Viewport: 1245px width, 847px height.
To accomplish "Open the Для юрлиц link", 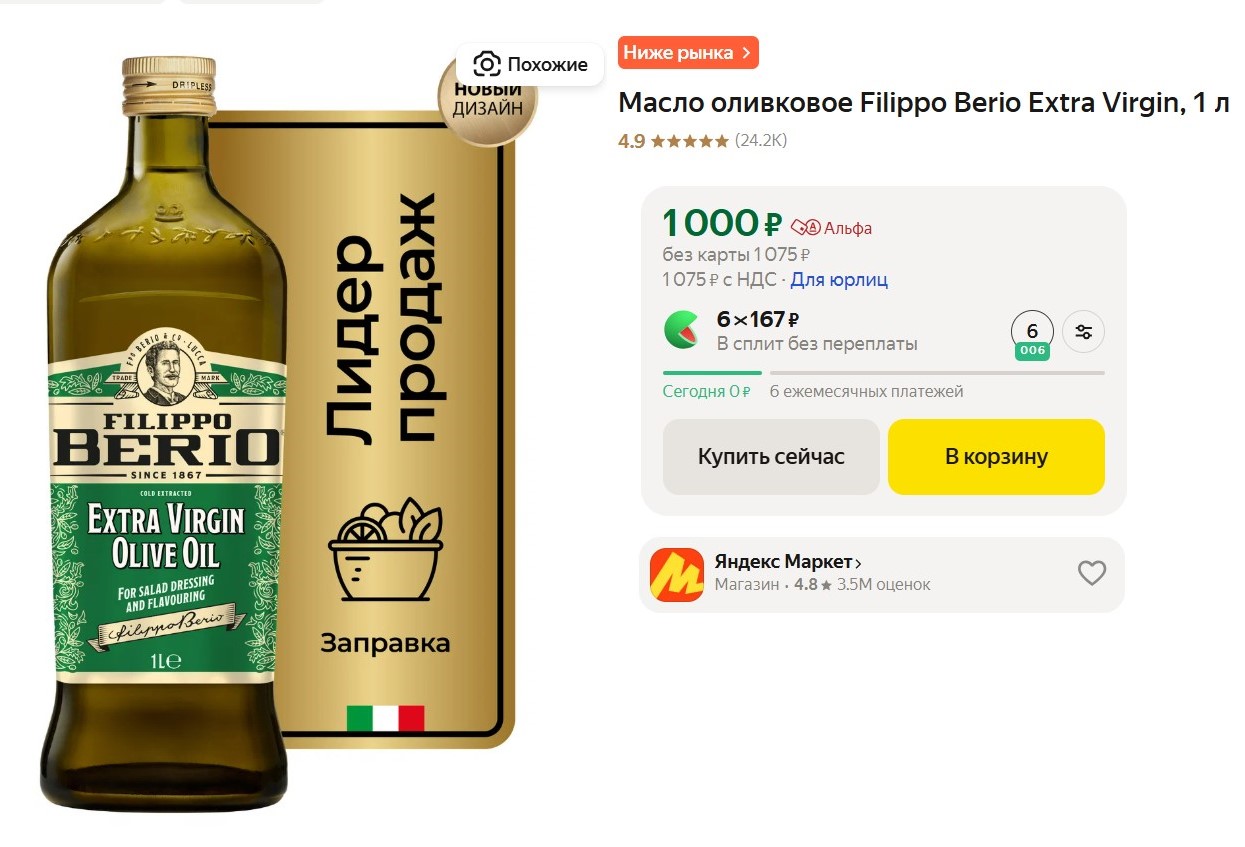I will coord(839,280).
